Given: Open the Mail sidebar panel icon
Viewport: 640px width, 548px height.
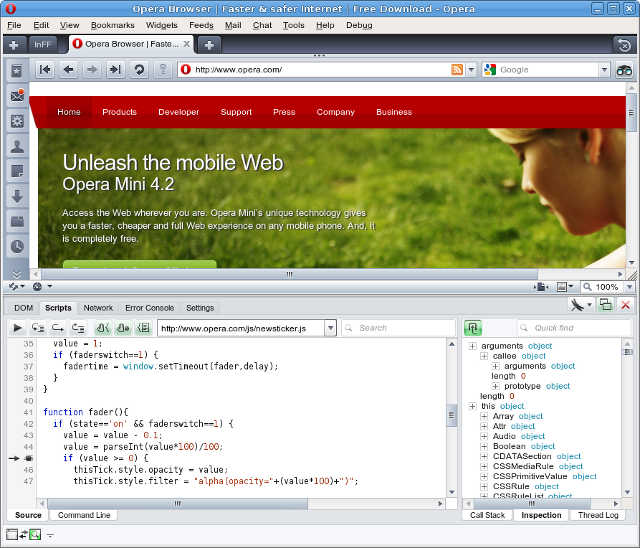Looking at the screenshot, I should pos(17,96).
